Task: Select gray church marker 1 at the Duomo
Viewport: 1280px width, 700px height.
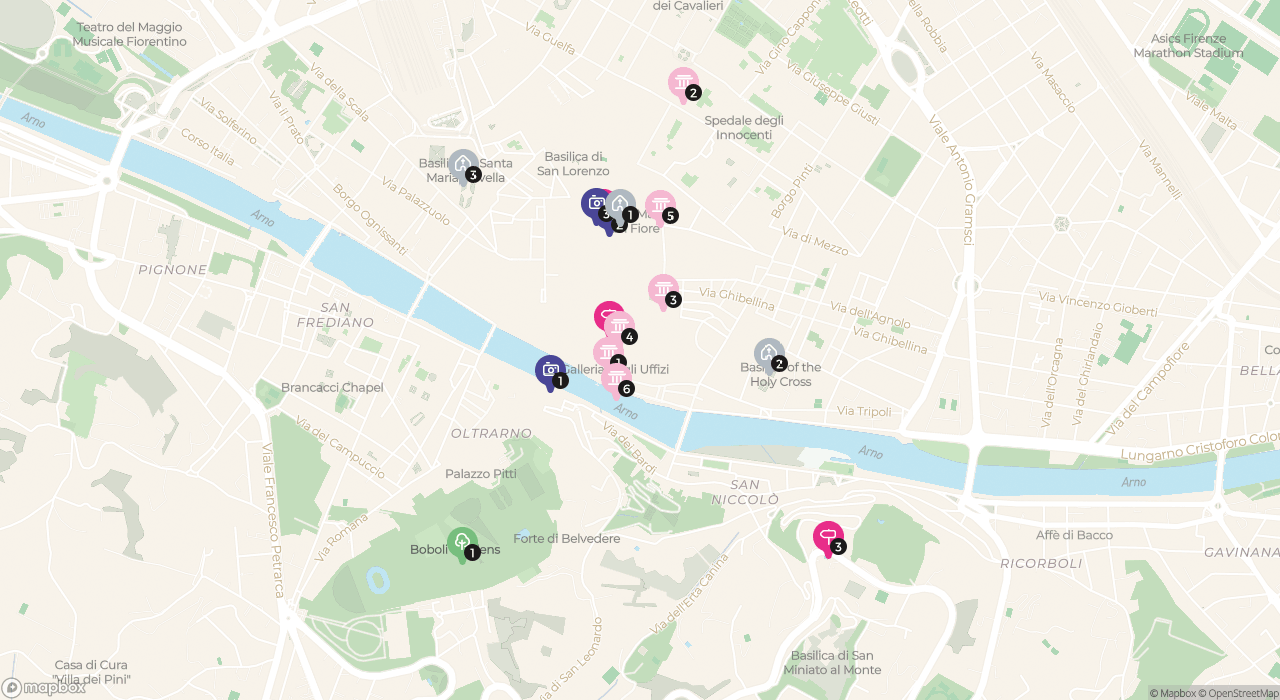Action: 622,207
